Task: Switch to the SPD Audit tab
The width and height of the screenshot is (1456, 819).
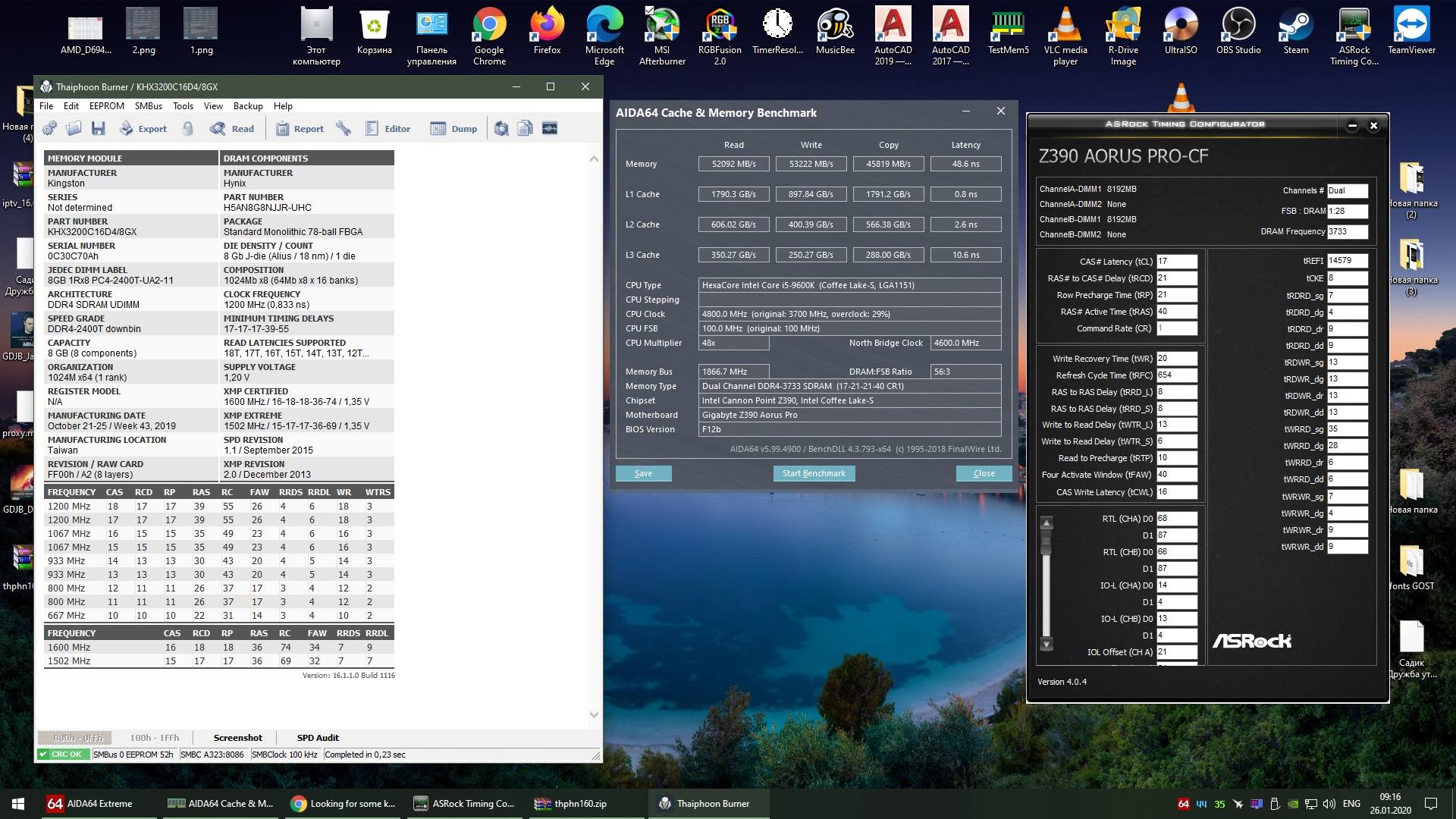Action: [x=318, y=738]
